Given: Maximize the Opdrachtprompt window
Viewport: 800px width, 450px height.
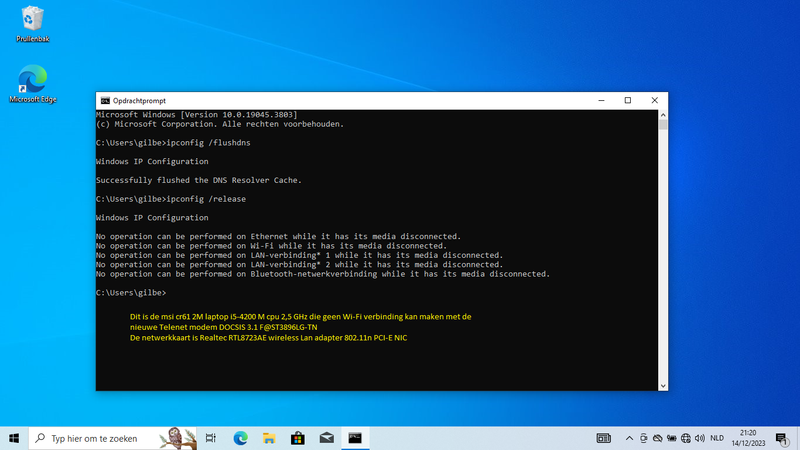Looking at the screenshot, I should pos(628,101).
